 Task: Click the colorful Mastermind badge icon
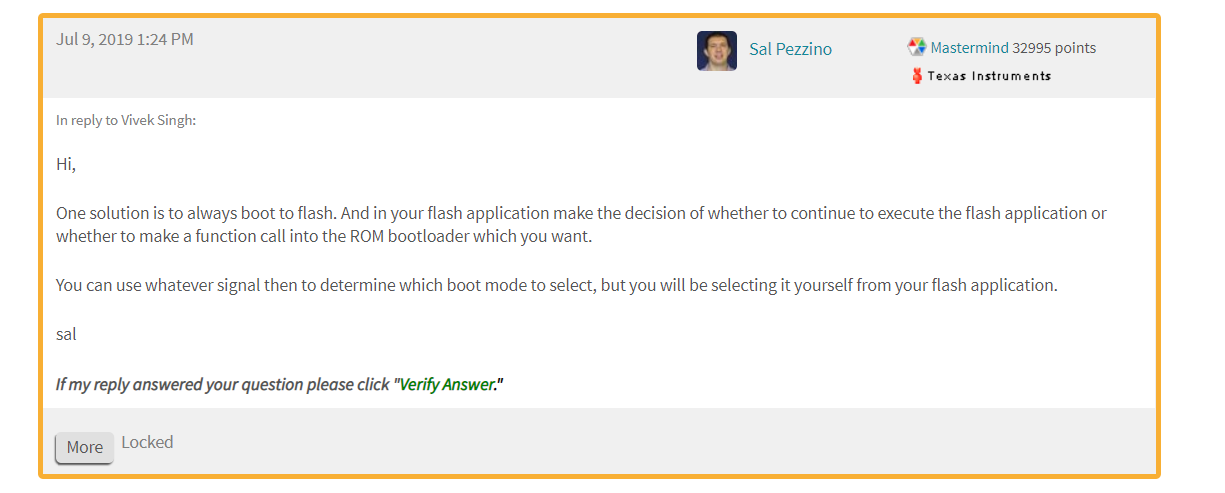pyautogui.click(x=916, y=47)
